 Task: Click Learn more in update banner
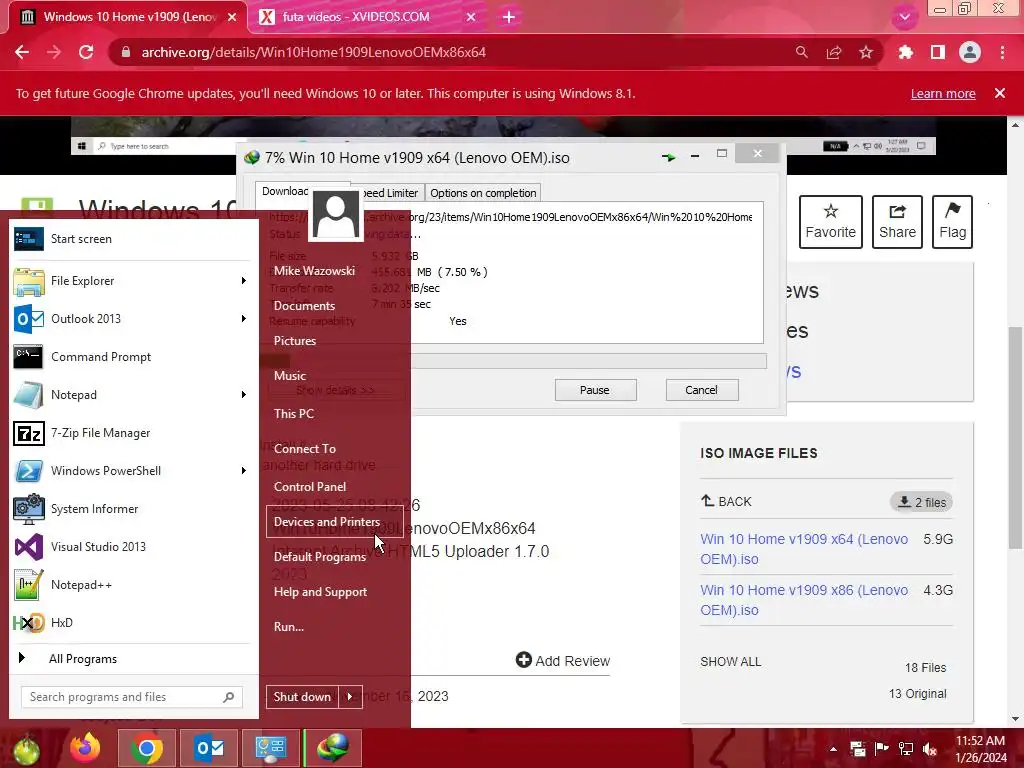pyautogui.click(x=943, y=93)
